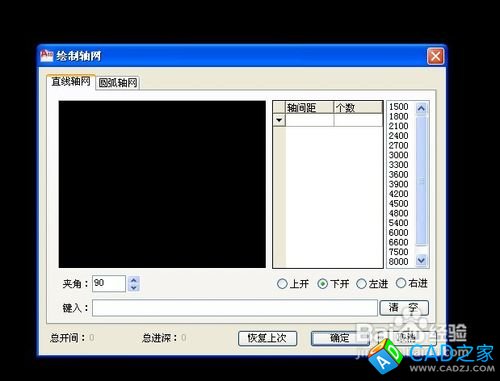Click the 清空 button
The image size is (500, 381).
404,308
